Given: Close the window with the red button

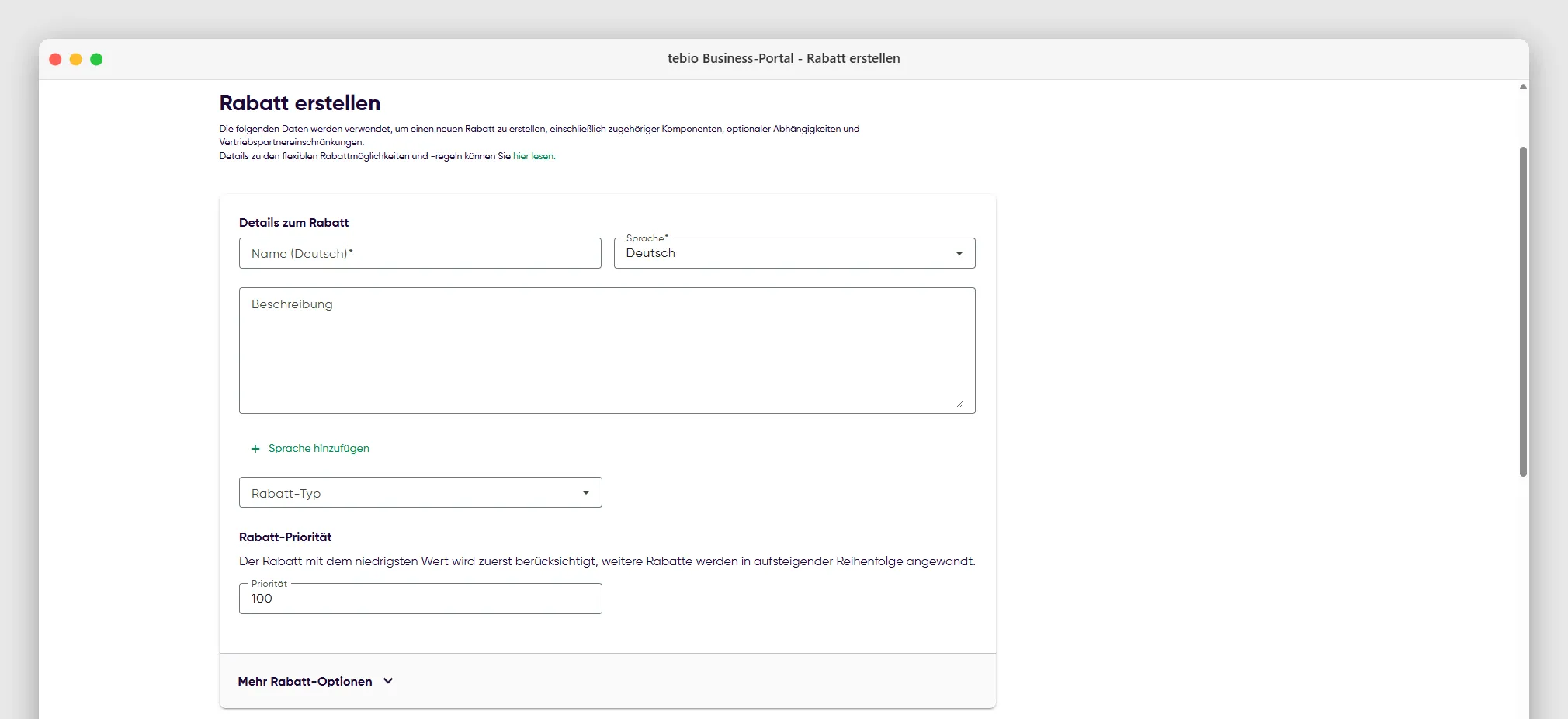Looking at the screenshot, I should coord(55,59).
